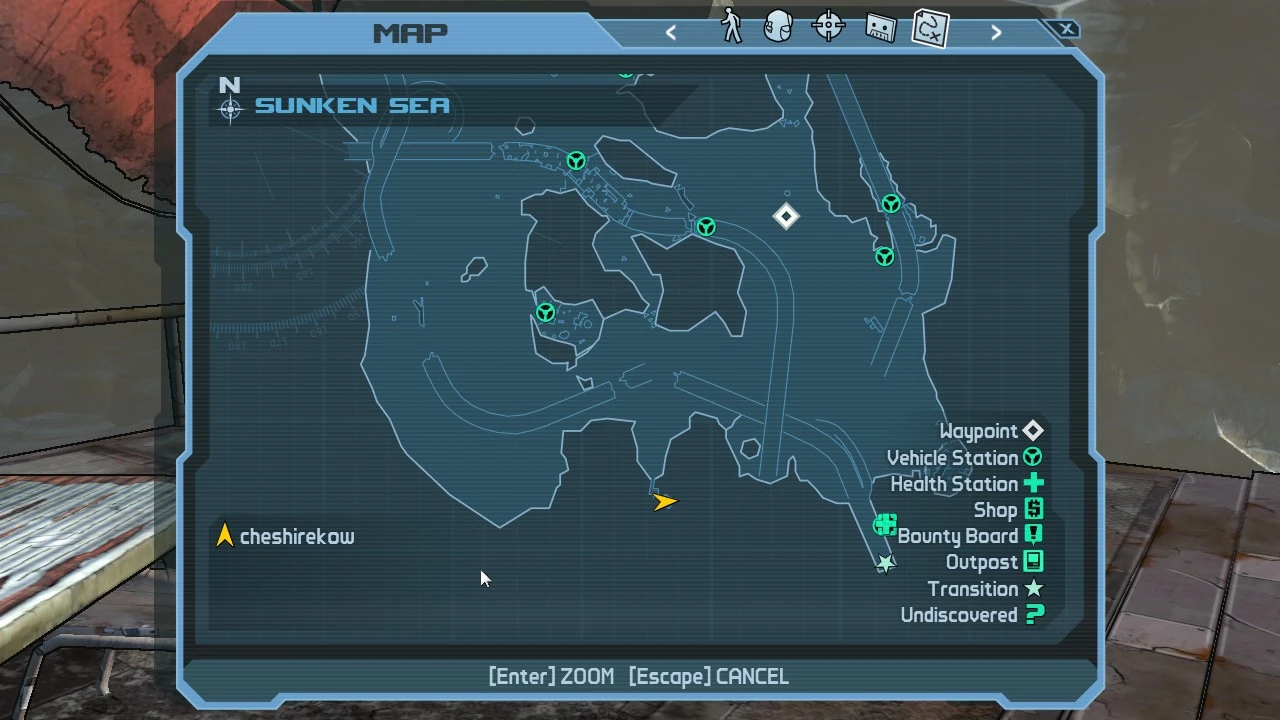Click the highlighted map tab icon

click(x=930, y=28)
